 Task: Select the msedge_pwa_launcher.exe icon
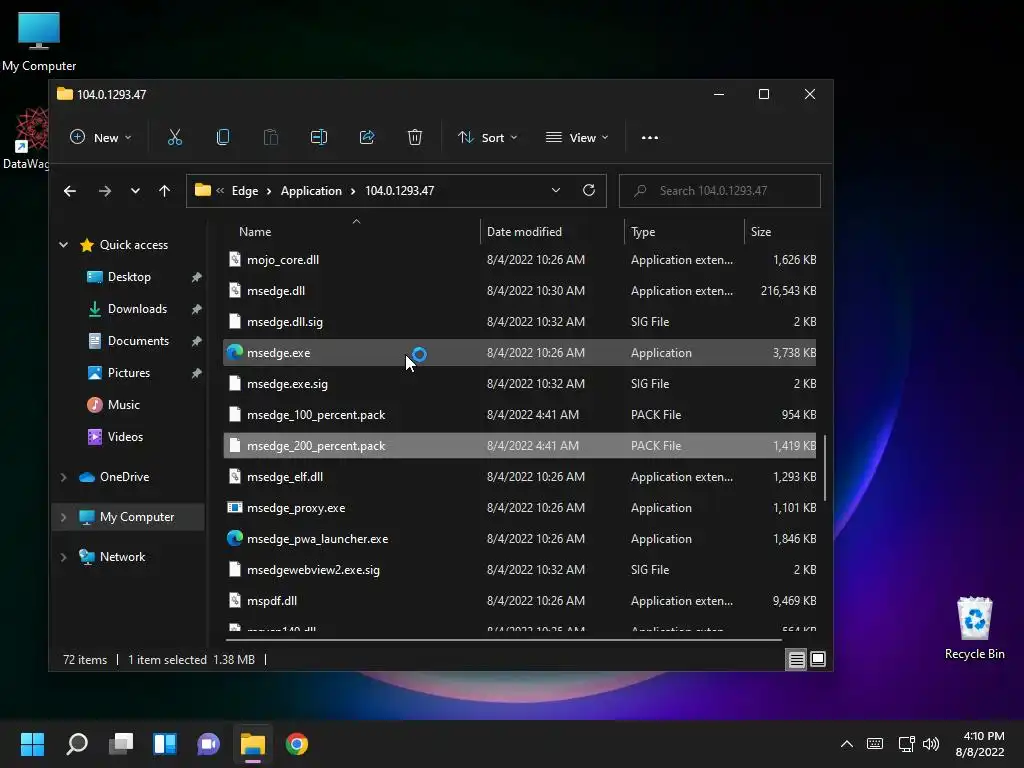pyautogui.click(x=235, y=539)
